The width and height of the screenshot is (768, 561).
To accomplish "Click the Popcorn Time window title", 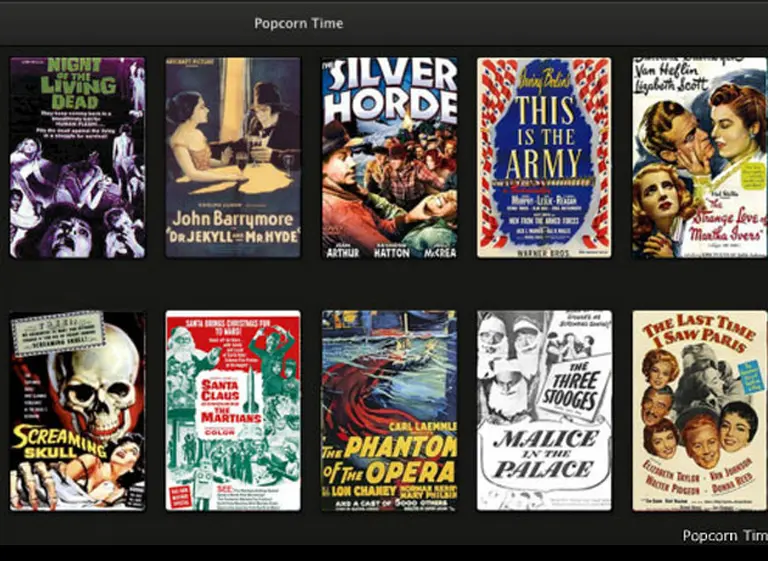I will pos(298,23).
